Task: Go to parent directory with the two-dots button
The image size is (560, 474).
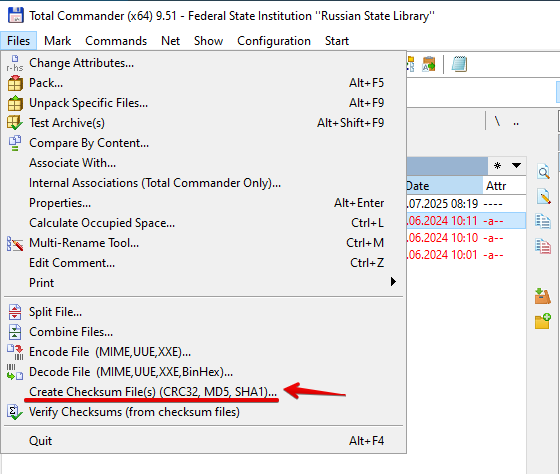Action: (516, 122)
